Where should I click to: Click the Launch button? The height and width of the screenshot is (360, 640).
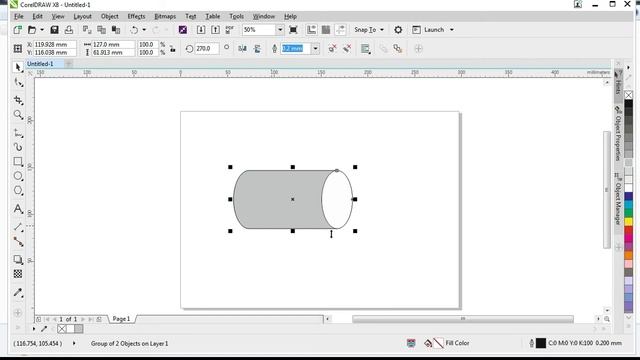(429, 30)
